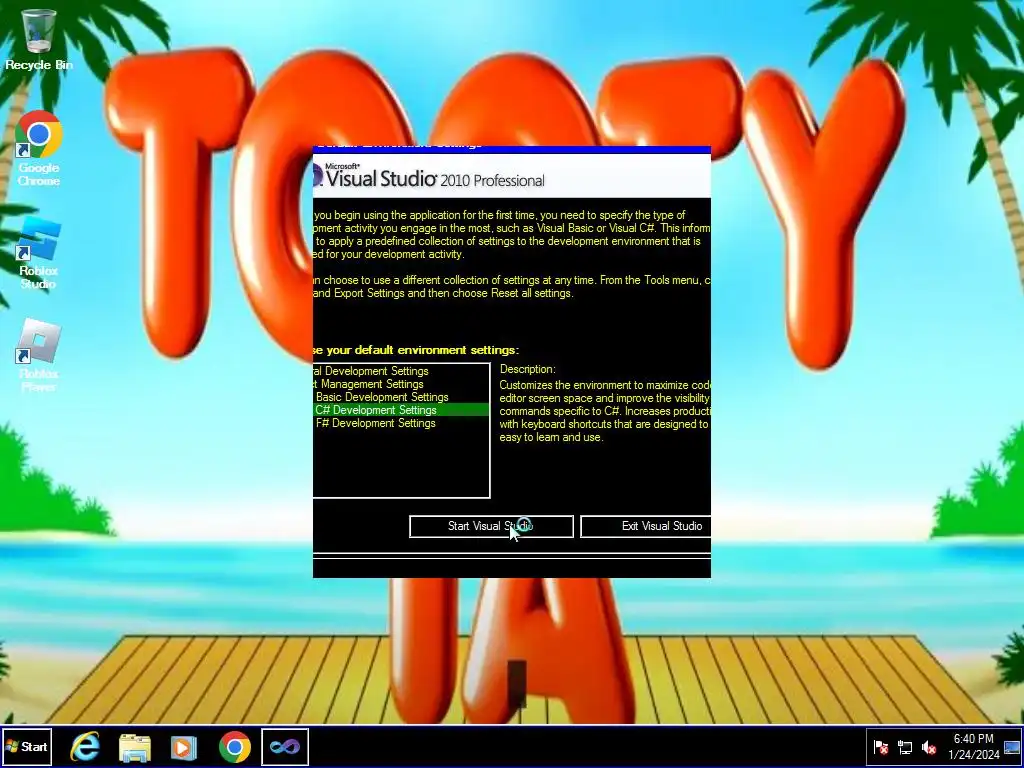
Task: Open the file explorer folder in the taskbar
Action: point(135,746)
